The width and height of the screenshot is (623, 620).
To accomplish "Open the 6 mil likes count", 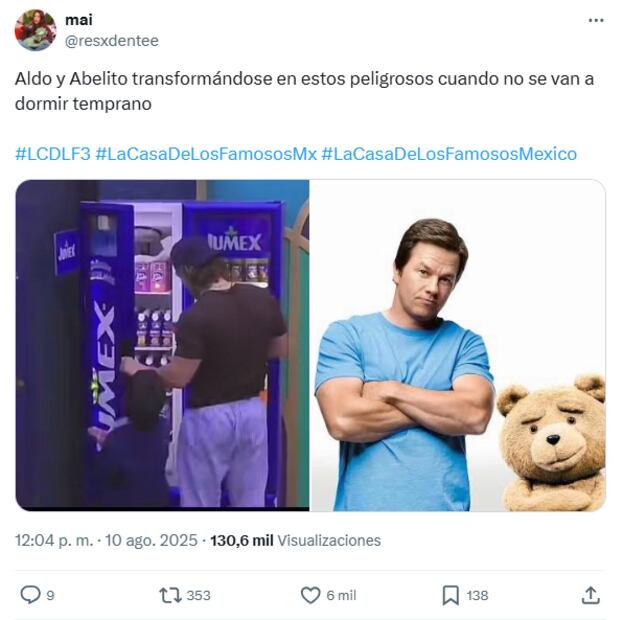I will [341, 595].
